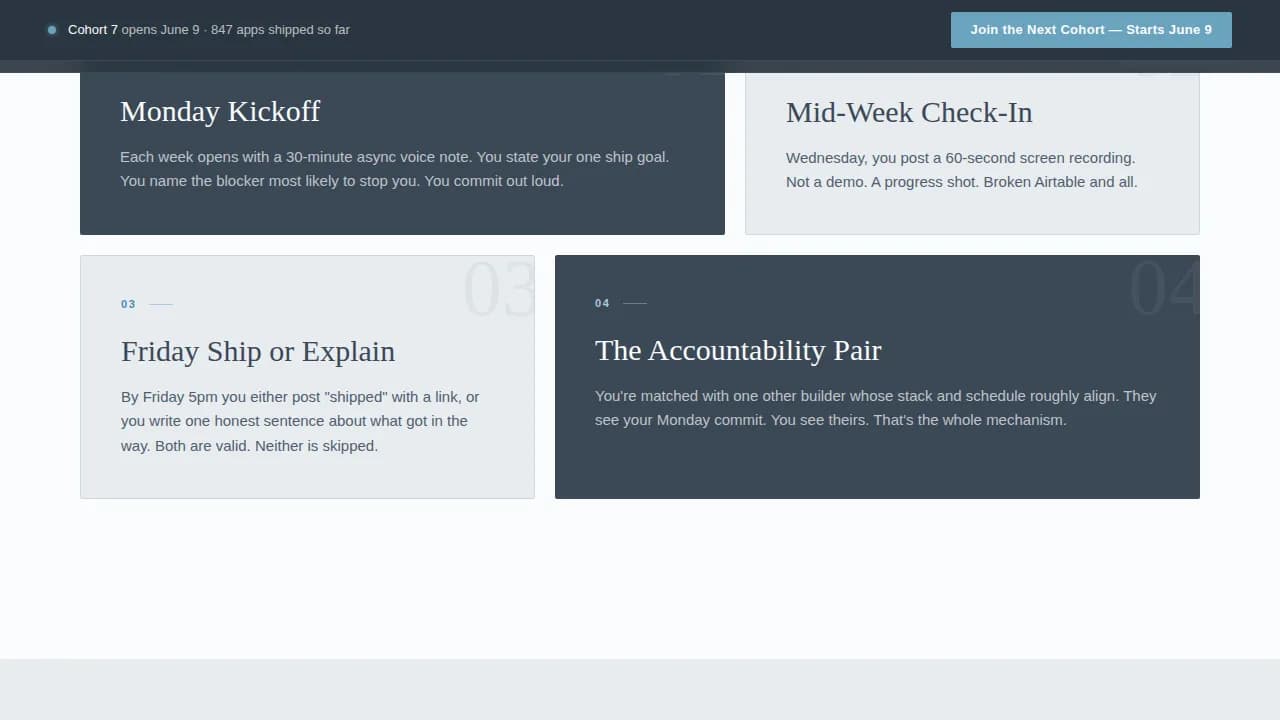Click the small 04 step marker label
The image size is (1280, 720).
[x=602, y=303]
